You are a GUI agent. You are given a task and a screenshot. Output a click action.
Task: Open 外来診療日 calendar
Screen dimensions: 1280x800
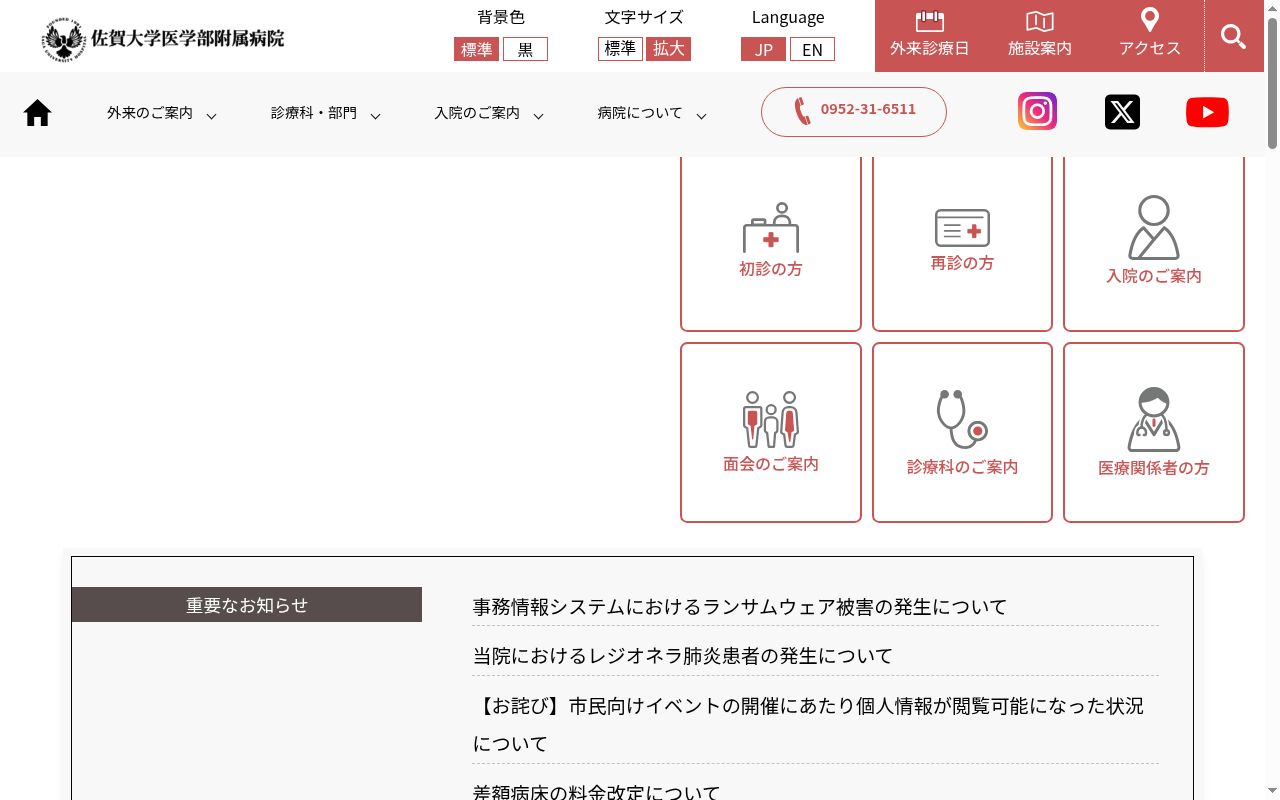coord(930,36)
